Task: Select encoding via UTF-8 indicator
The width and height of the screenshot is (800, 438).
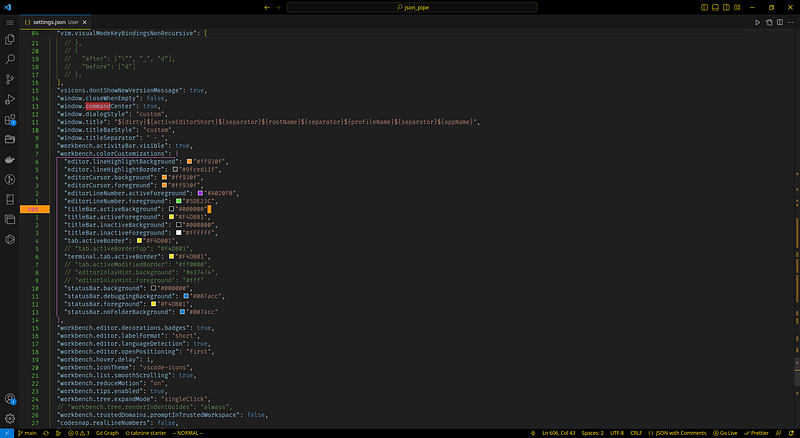Action: coord(617,433)
